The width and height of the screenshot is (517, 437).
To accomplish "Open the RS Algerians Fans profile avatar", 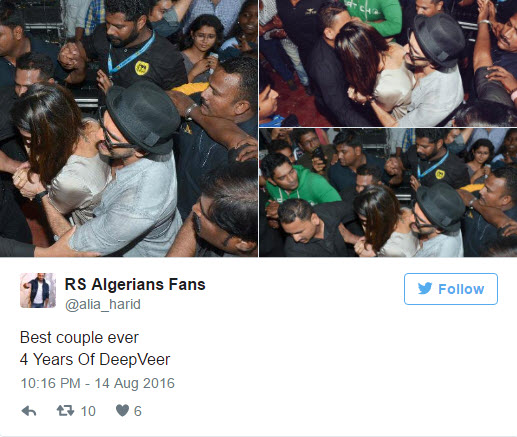I will tap(38, 290).
